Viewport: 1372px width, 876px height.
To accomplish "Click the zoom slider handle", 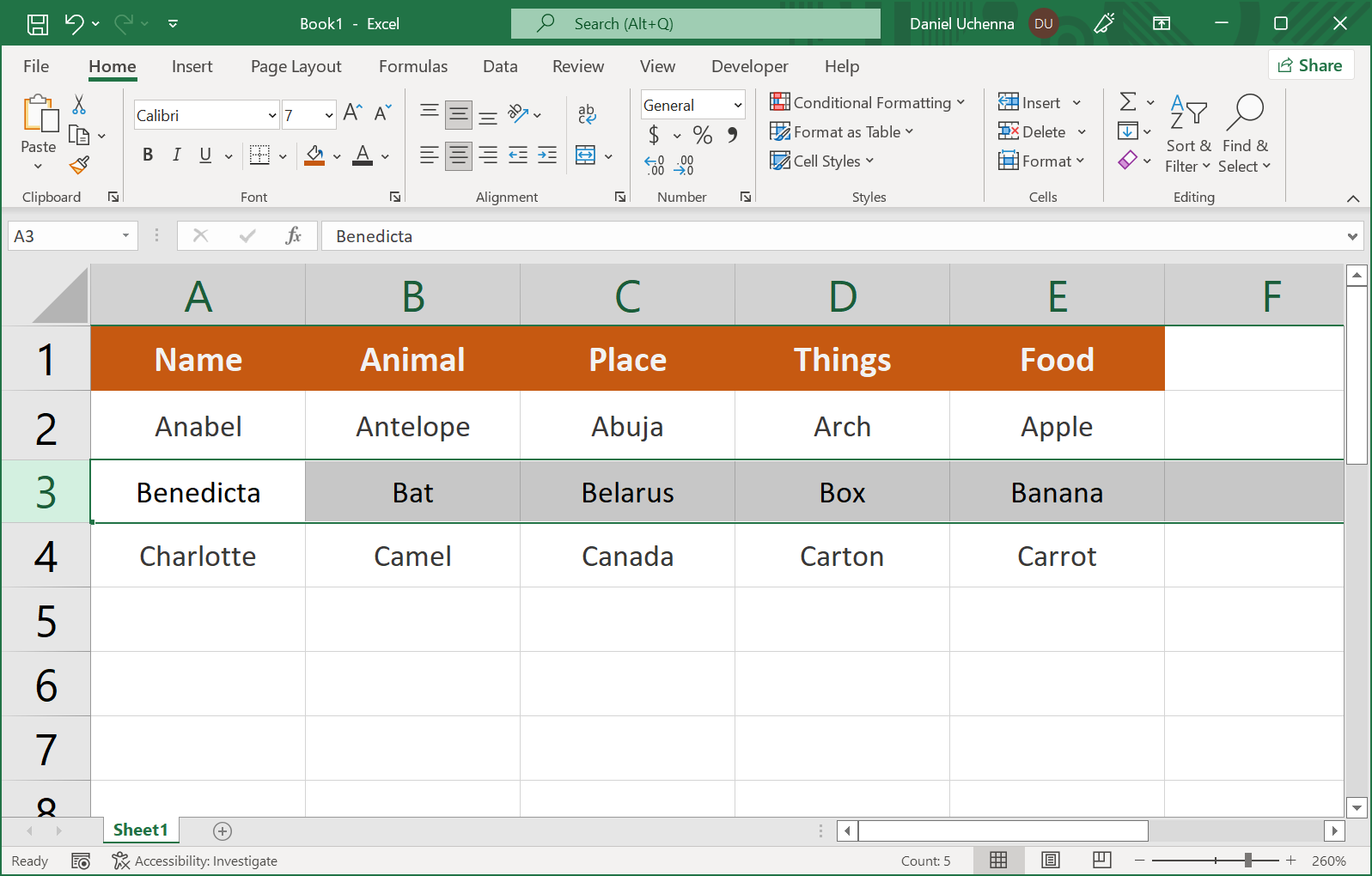I will tap(1247, 861).
